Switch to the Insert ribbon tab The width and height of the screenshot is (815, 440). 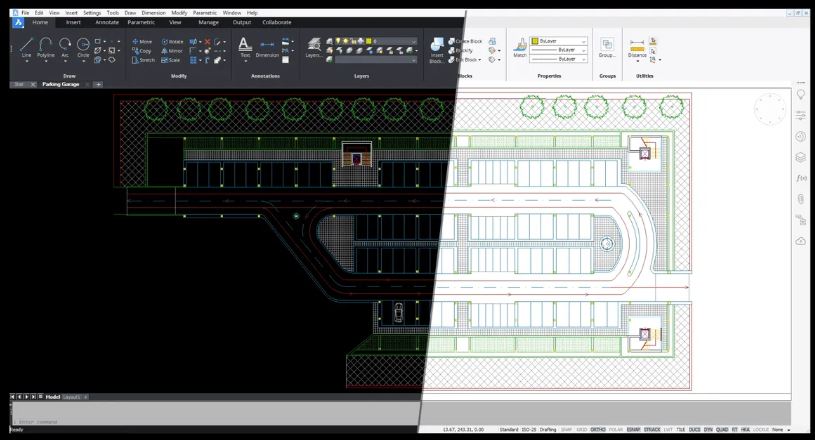[73, 22]
